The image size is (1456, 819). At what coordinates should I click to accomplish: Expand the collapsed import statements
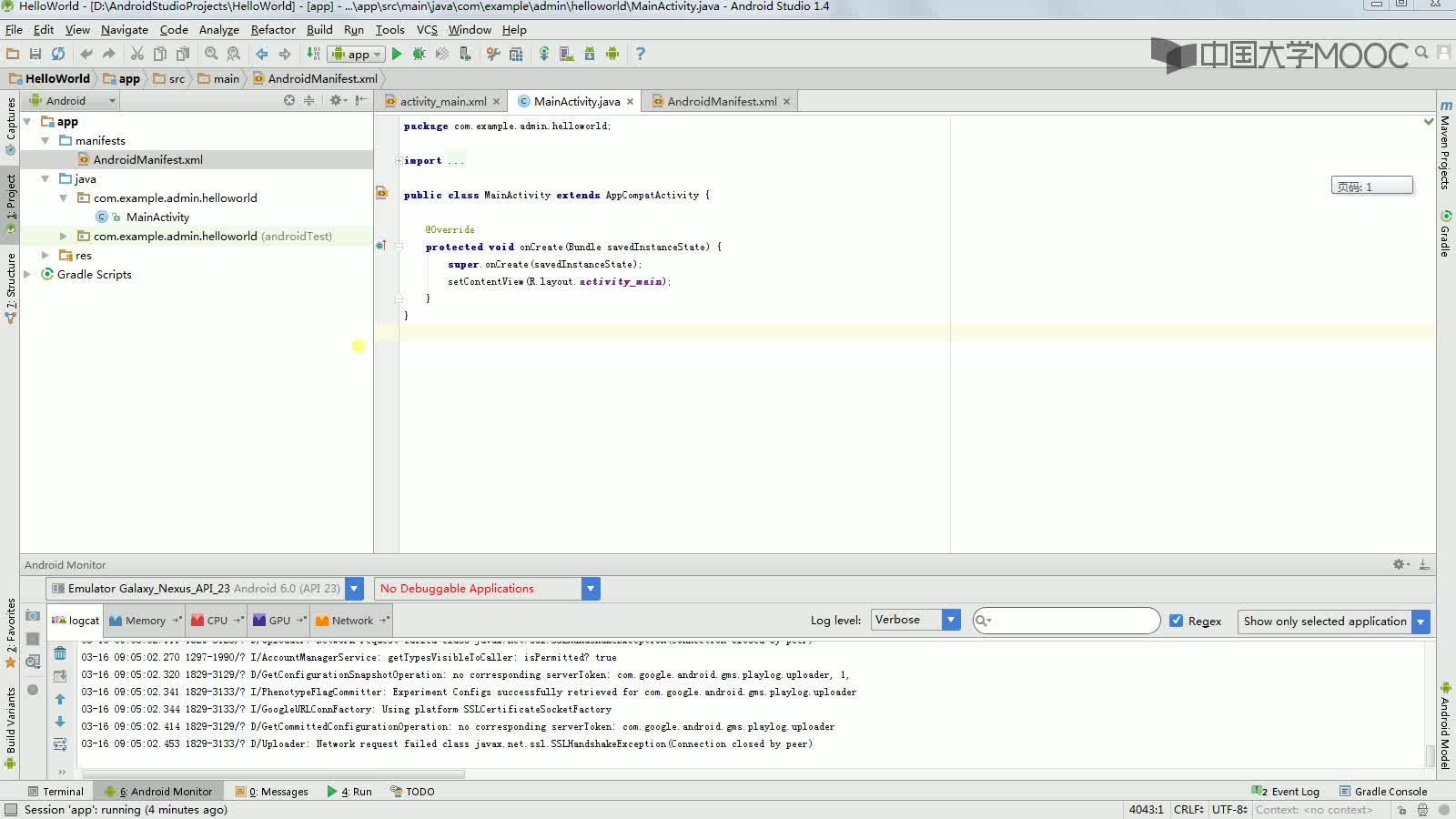pos(399,161)
